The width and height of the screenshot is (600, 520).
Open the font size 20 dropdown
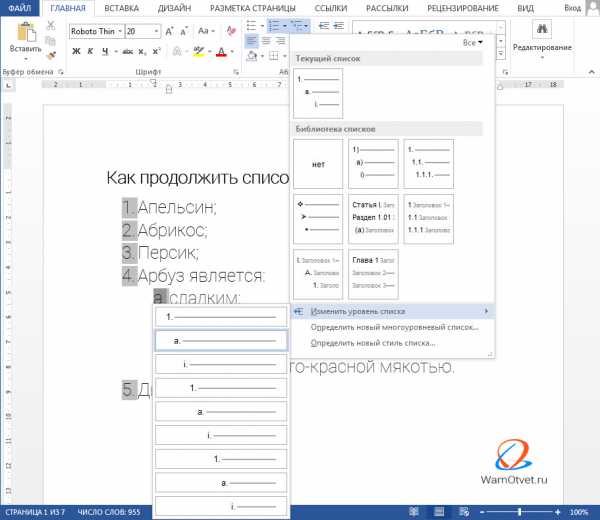(156, 31)
